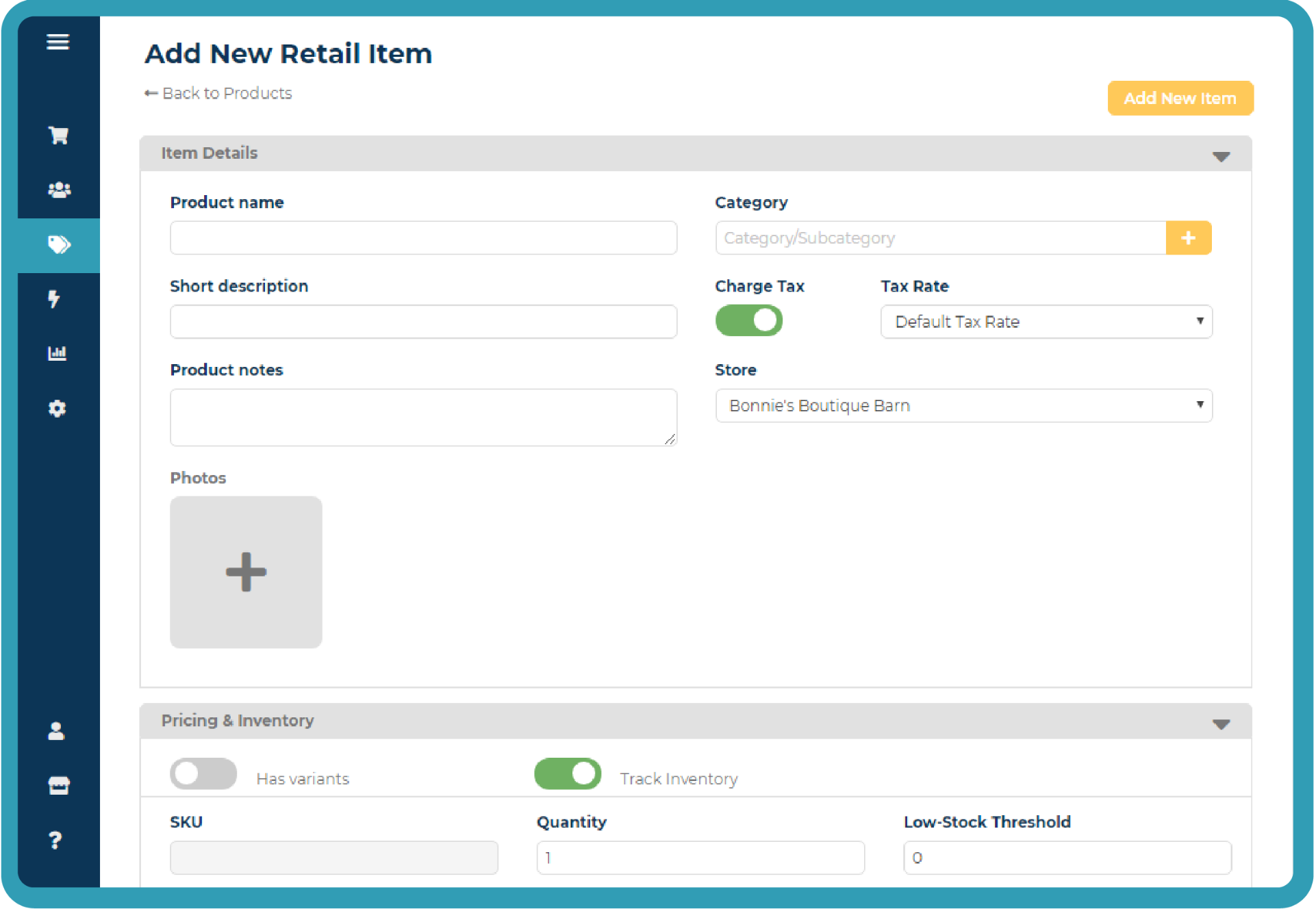The image size is (1316, 909).
Task: Click the add photo plus tile
Action: click(246, 572)
